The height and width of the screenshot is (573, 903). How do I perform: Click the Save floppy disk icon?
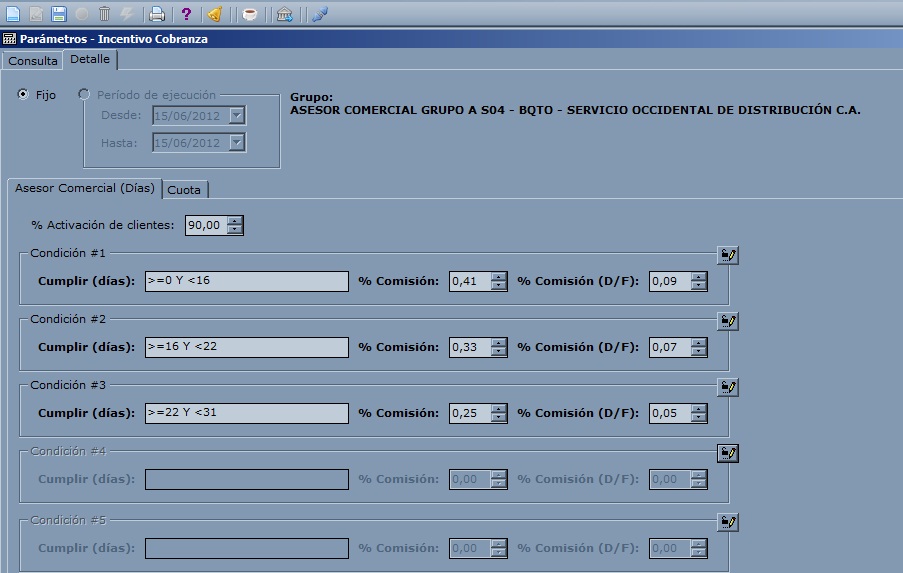(59, 14)
